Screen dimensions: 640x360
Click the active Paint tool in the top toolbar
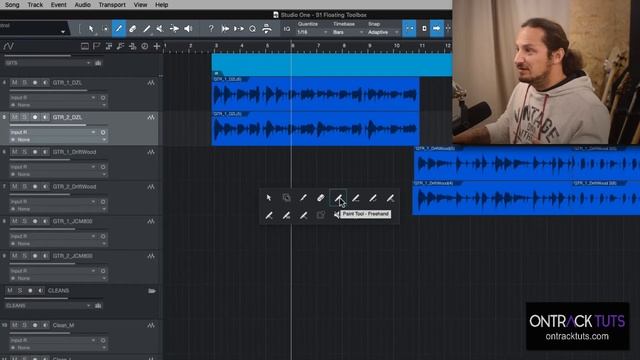tap(119, 29)
